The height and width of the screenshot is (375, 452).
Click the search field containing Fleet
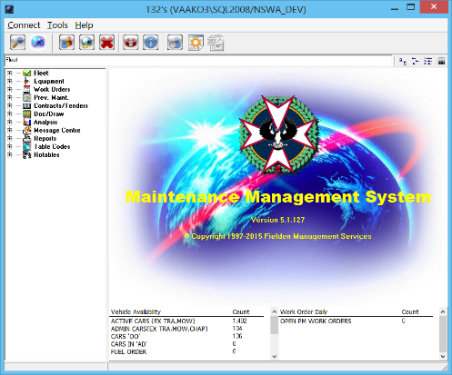coord(198,60)
